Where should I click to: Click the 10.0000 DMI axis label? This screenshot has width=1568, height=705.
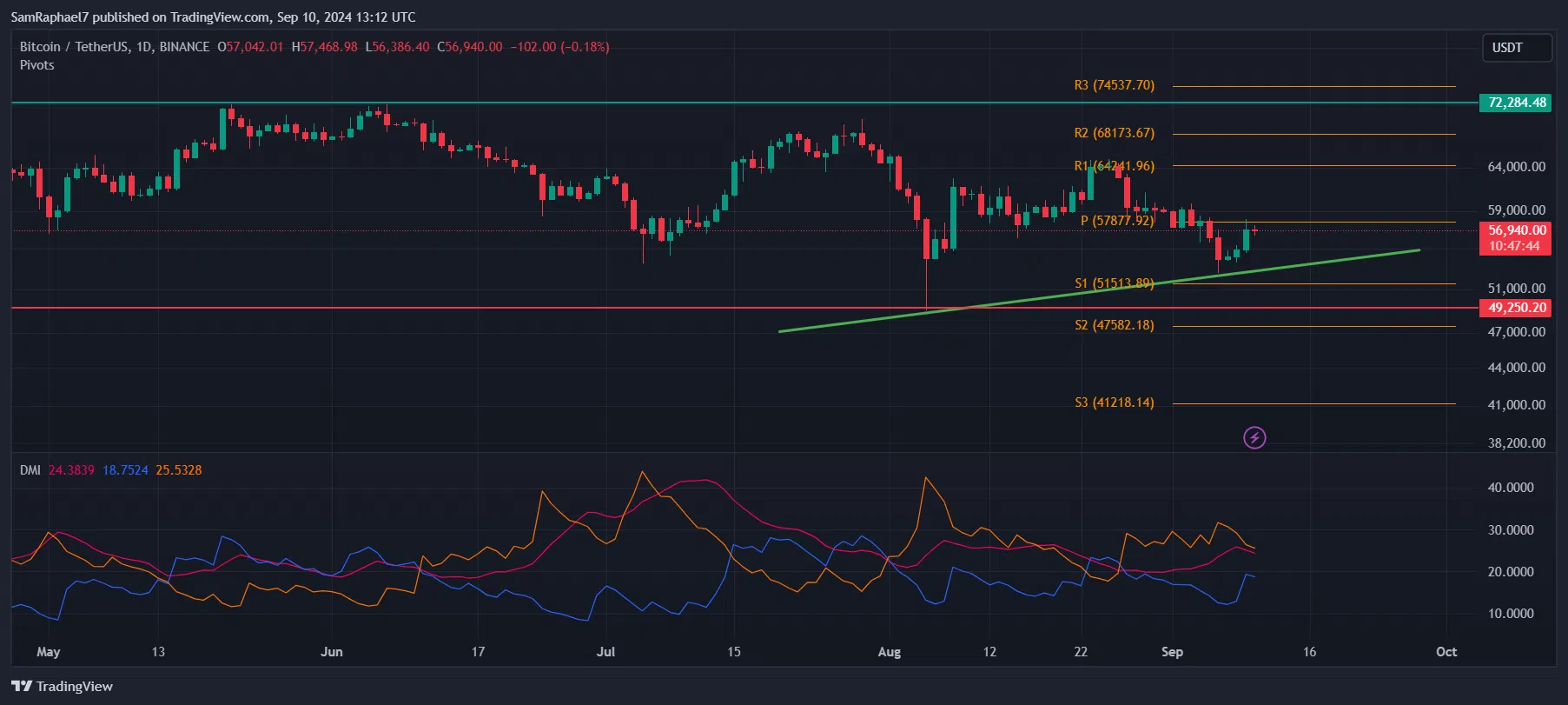click(1511, 614)
